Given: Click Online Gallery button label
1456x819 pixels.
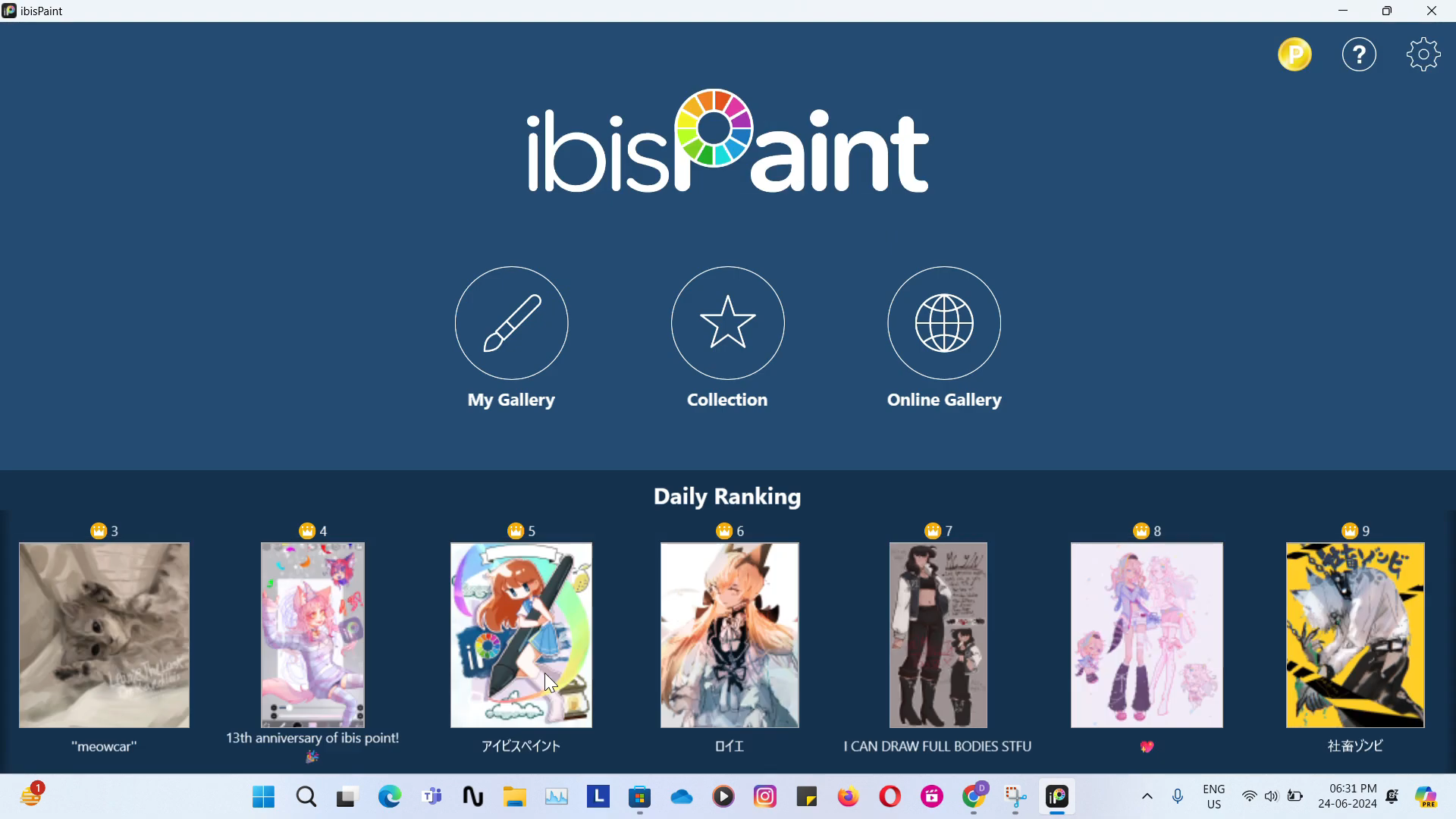Looking at the screenshot, I should pyautogui.click(x=944, y=399).
